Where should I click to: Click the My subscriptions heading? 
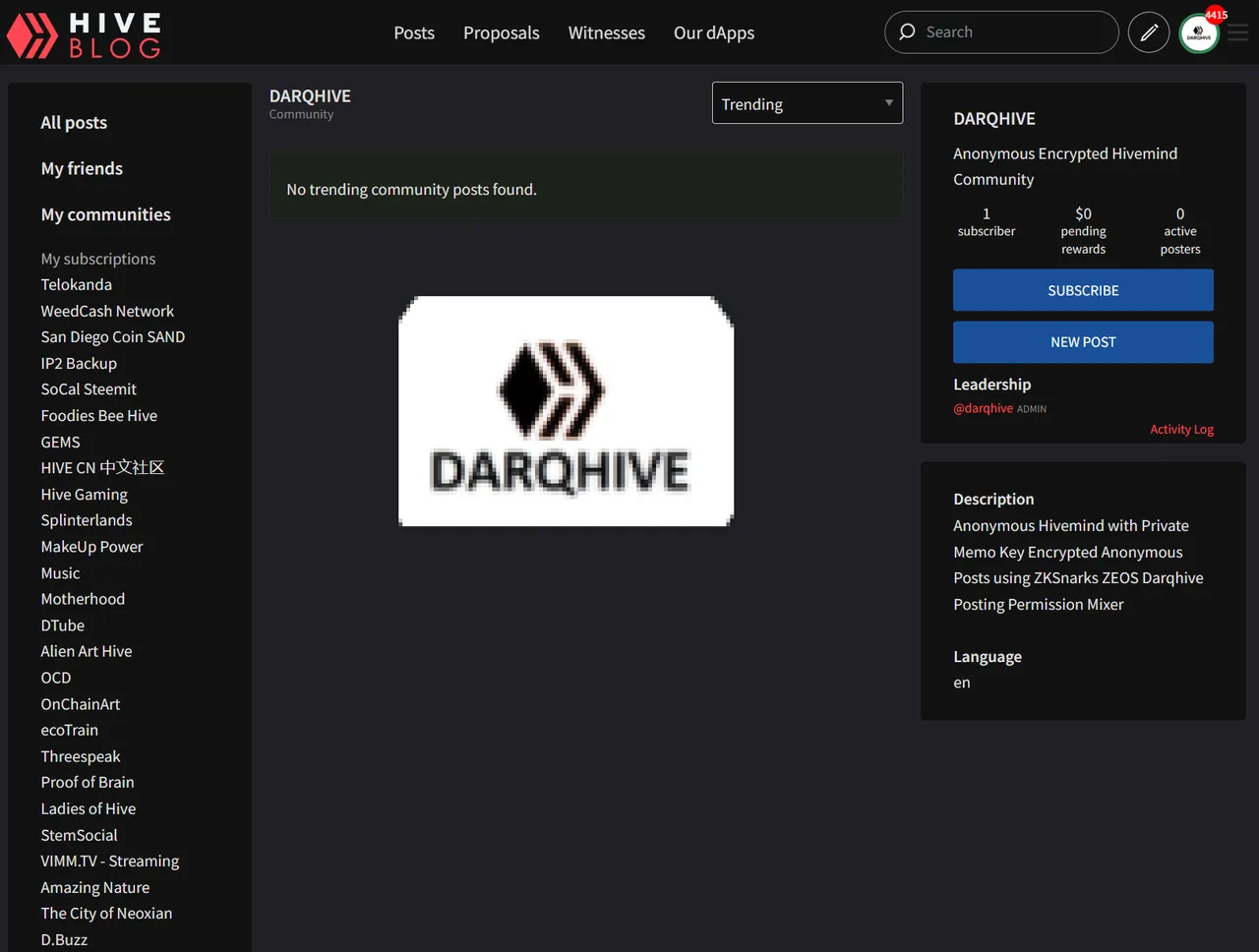tap(97, 258)
